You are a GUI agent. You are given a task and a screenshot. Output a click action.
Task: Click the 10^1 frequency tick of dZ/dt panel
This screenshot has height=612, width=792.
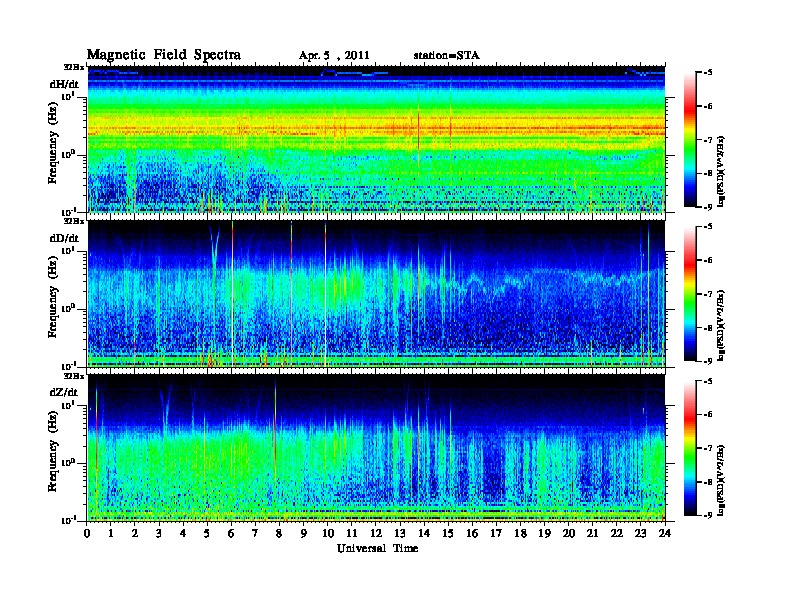coord(68,405)
